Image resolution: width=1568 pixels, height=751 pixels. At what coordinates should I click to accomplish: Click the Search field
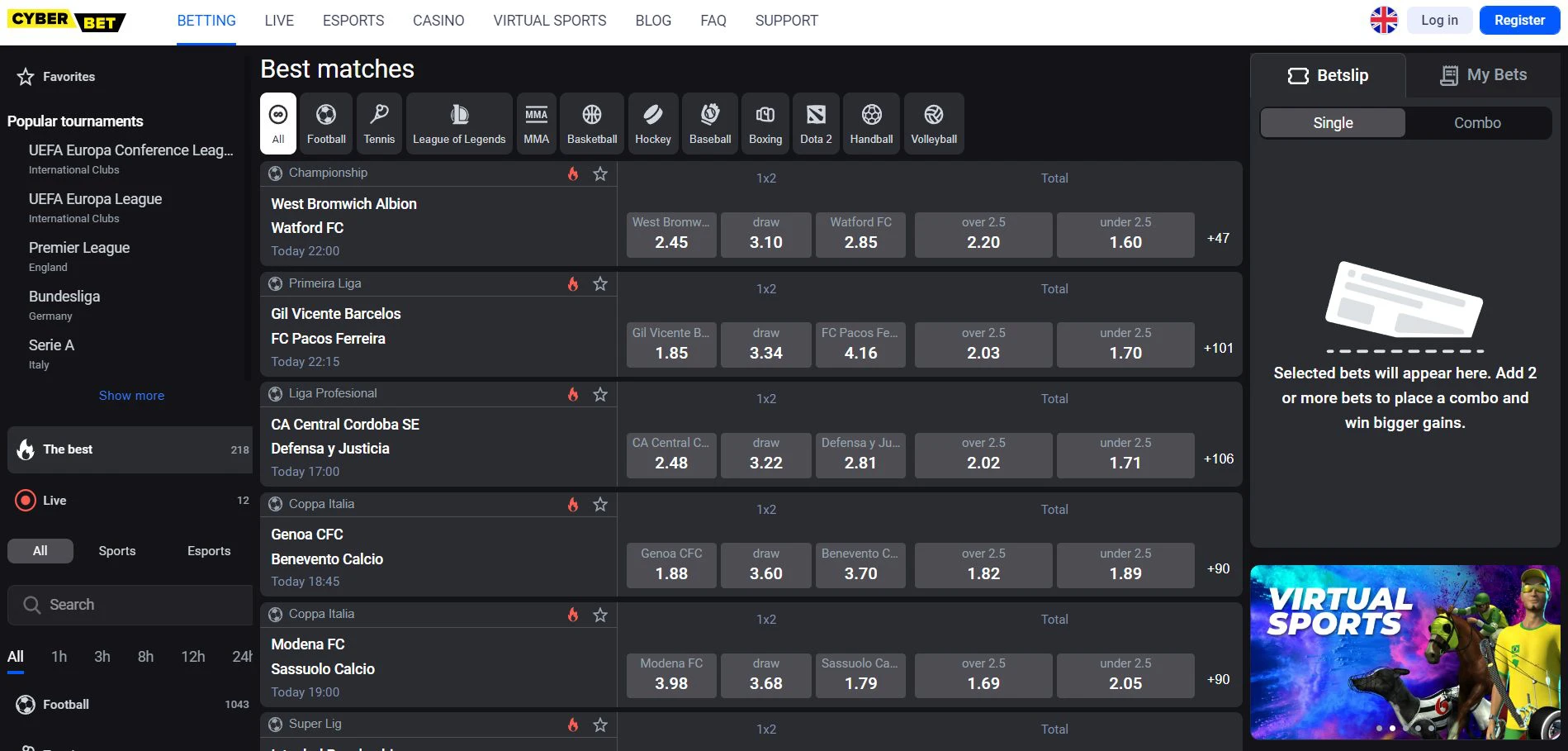130,605
